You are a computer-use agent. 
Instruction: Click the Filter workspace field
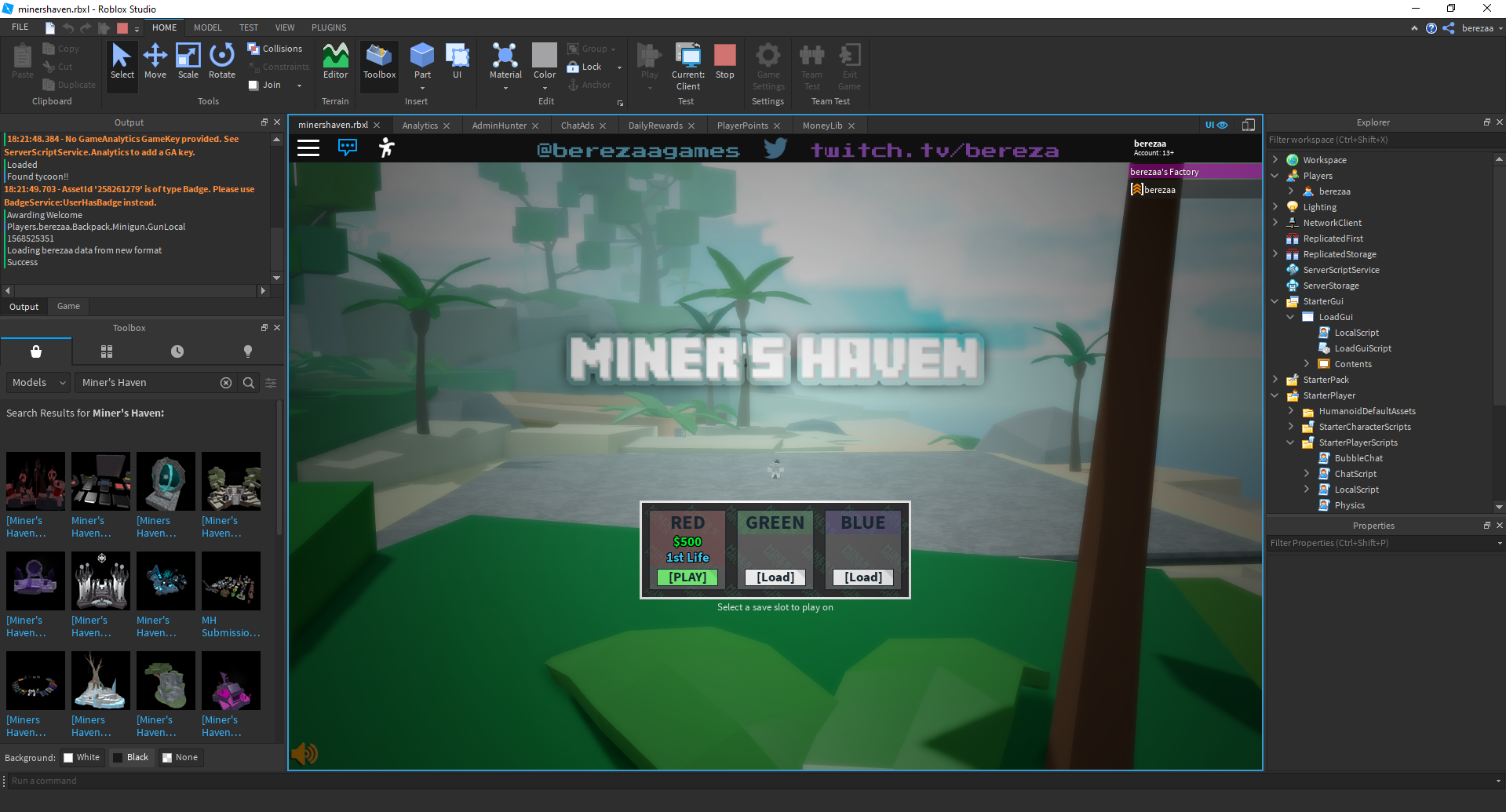point(1385,140)
